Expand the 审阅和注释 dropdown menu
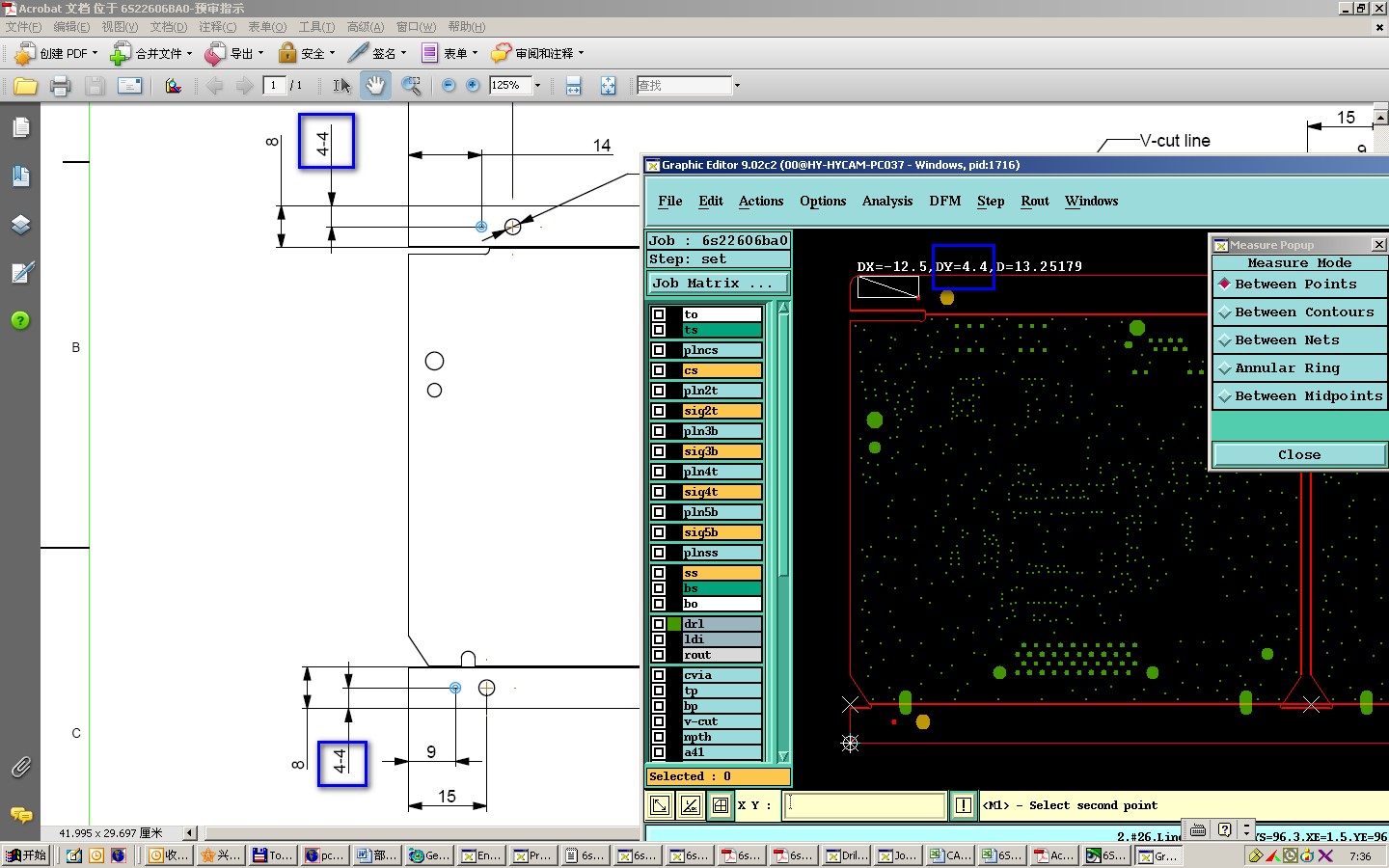Image resolution: width=1389 pixels, height=868 pixels. 581,54
